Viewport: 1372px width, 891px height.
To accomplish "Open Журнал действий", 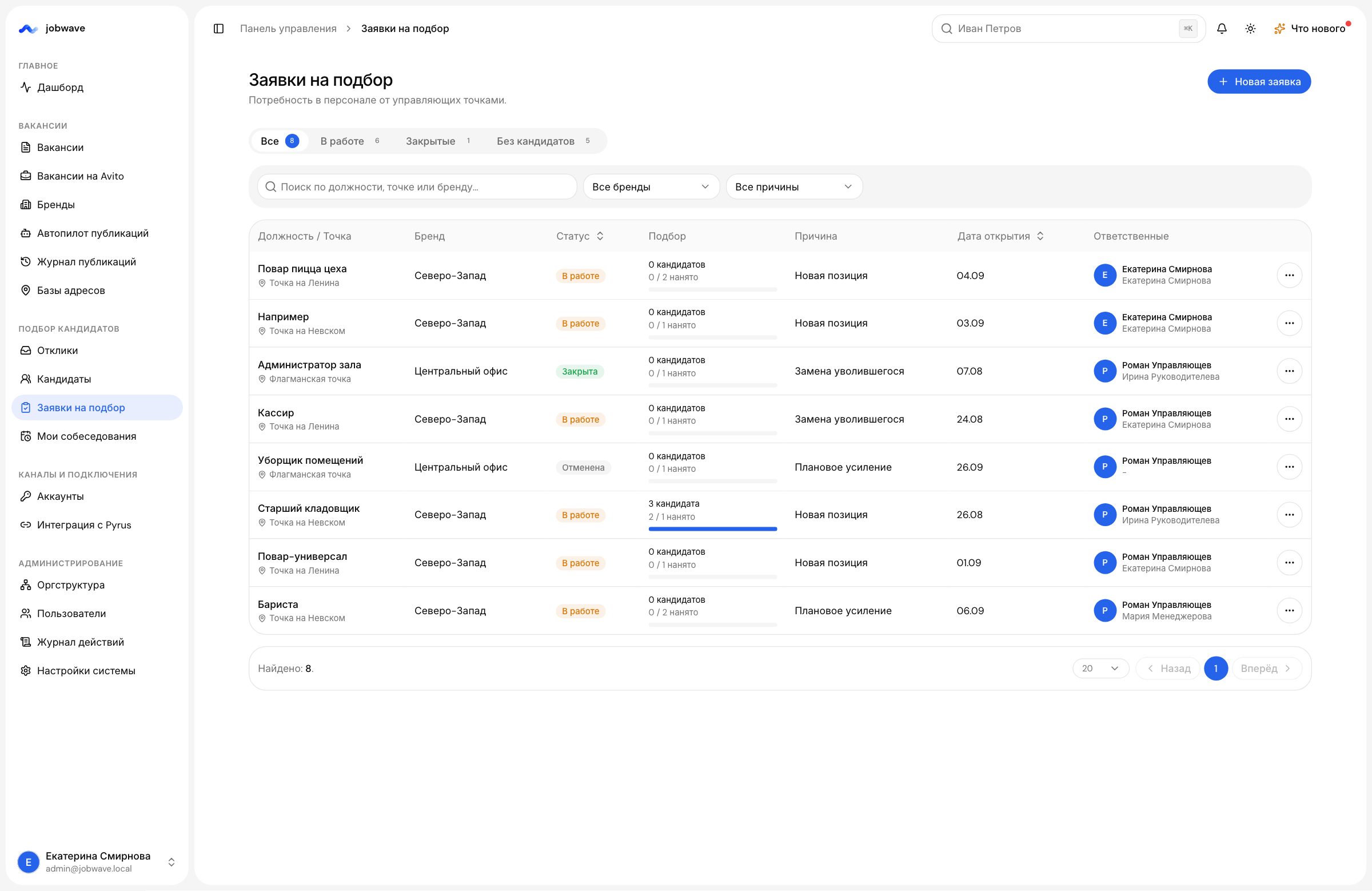I will click(x=97, y=642).
